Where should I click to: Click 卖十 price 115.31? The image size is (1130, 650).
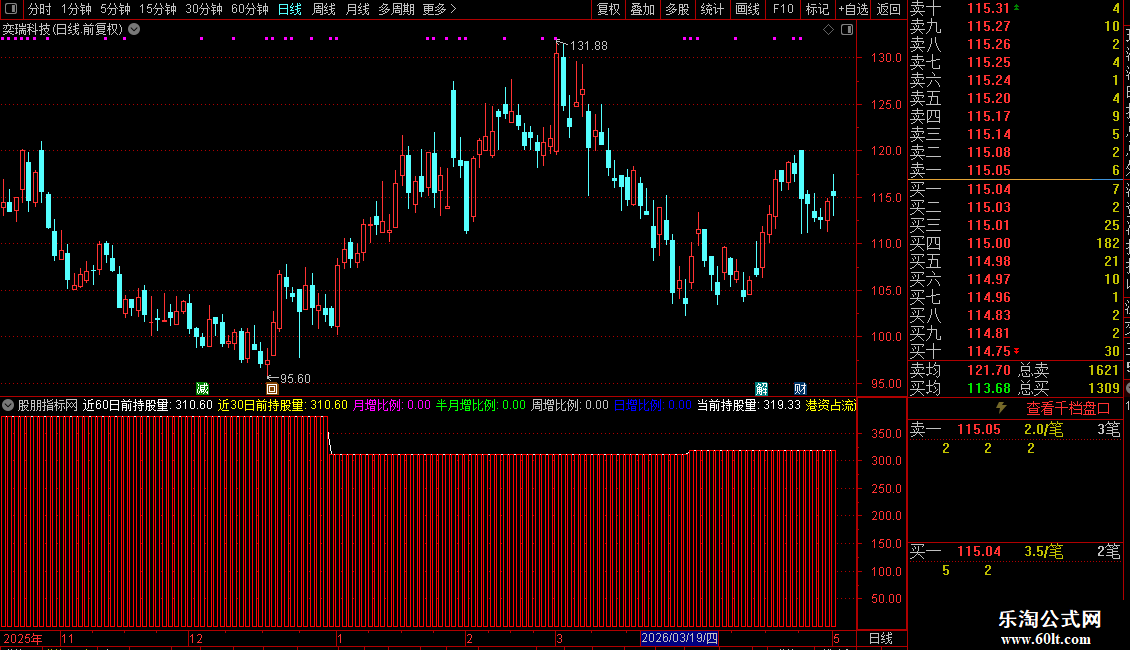click(989, 9)
